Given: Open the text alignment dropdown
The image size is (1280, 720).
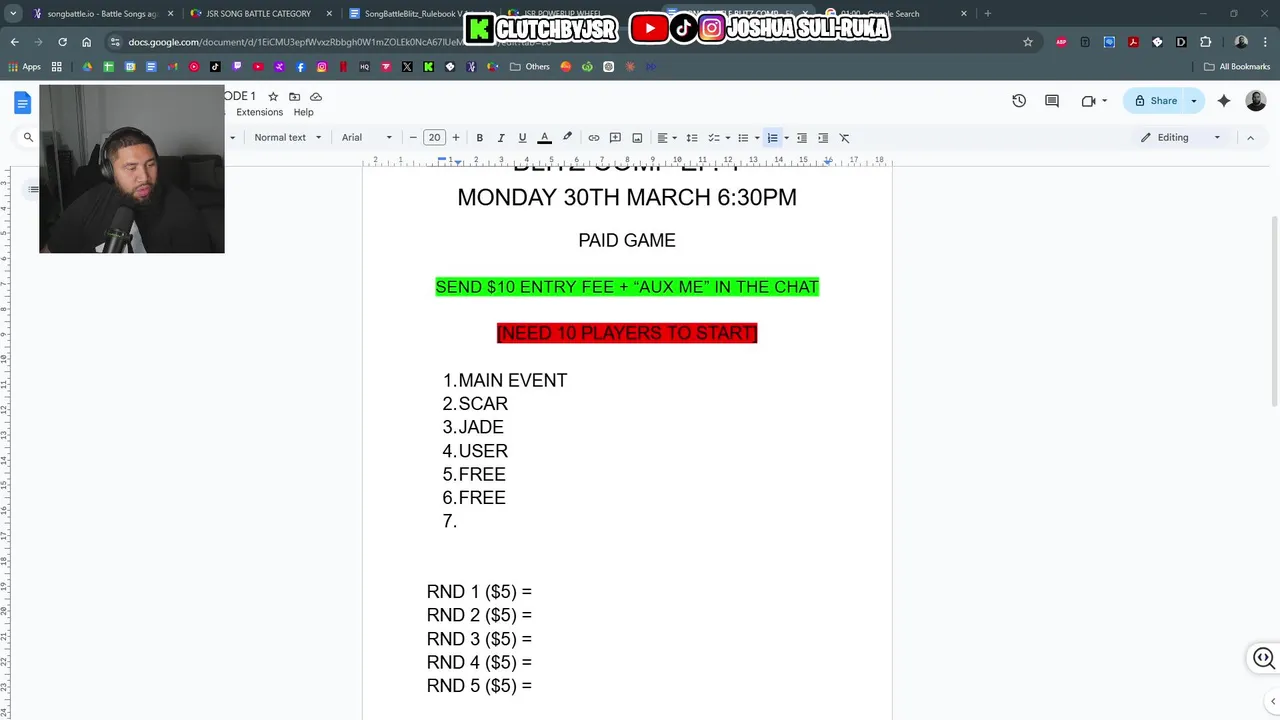Looking at the screenshot, I should [667, 138].
